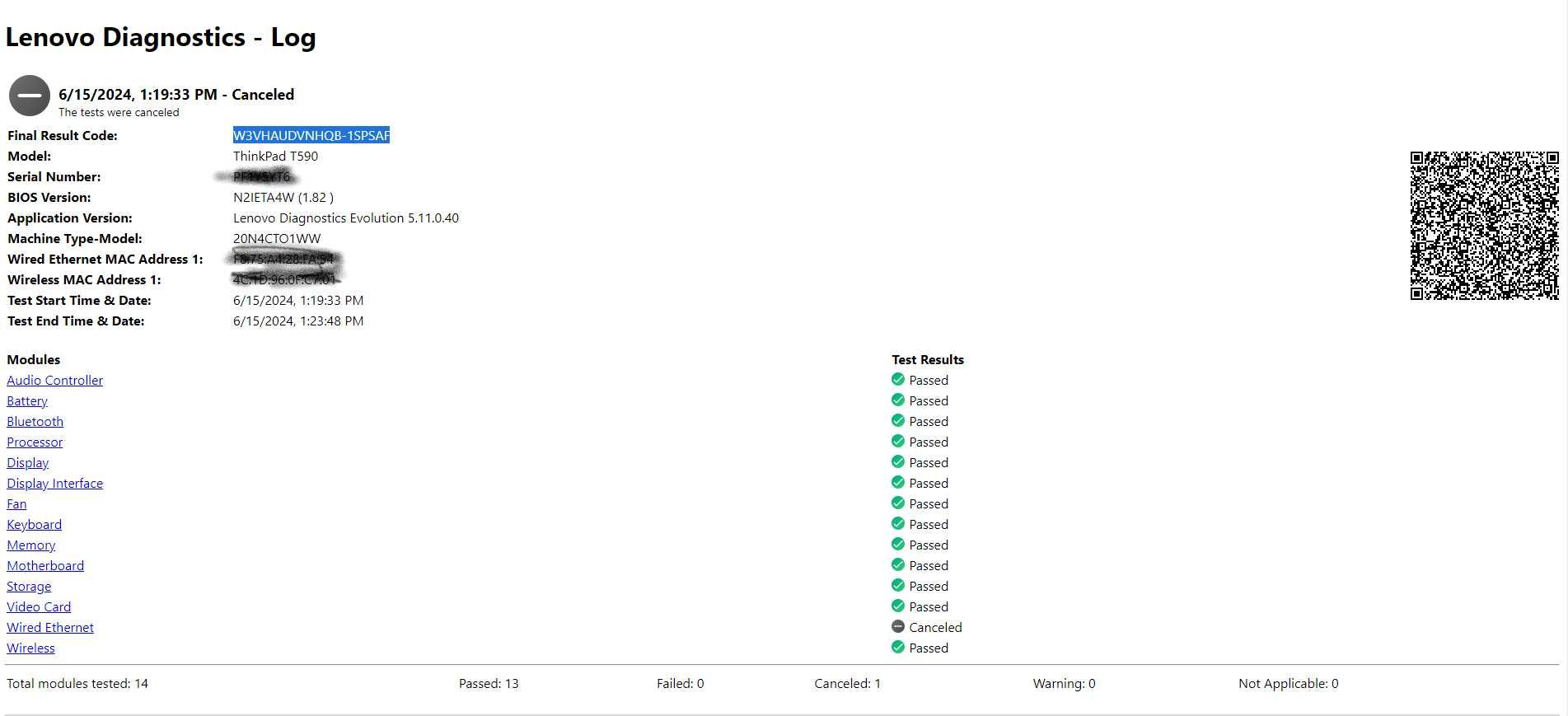Screen dimensions: 1568x716
Task: Click the Failed: 0 summary count
Action: 681,683
